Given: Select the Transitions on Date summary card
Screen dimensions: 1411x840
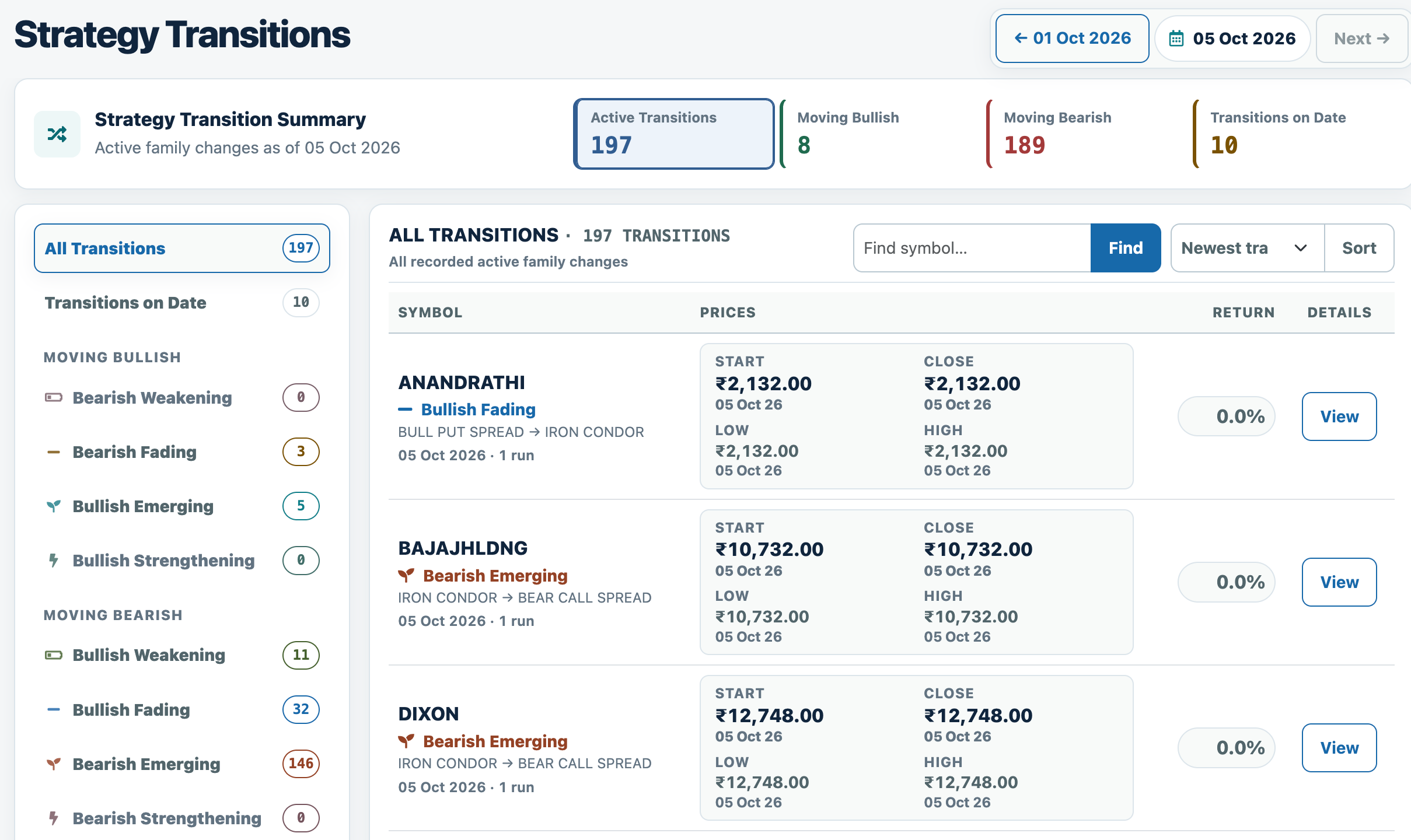Looking at the screenshot, I should [x=1294, y=134].
